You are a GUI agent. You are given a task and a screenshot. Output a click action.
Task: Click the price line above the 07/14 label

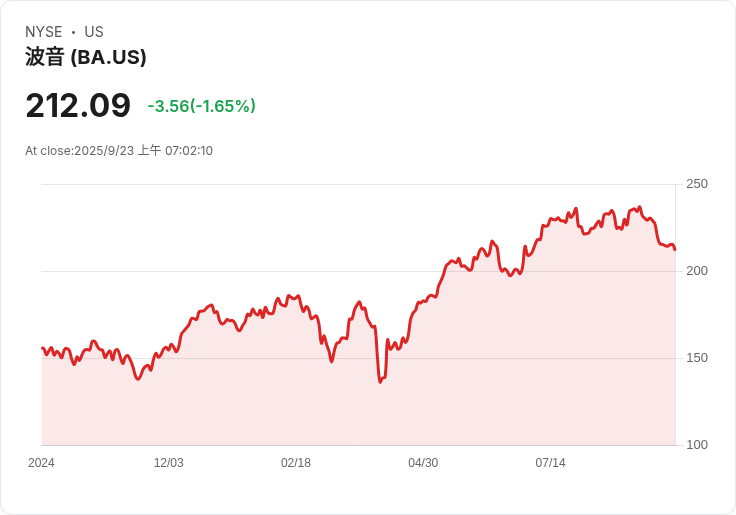(x=550, y=219)
